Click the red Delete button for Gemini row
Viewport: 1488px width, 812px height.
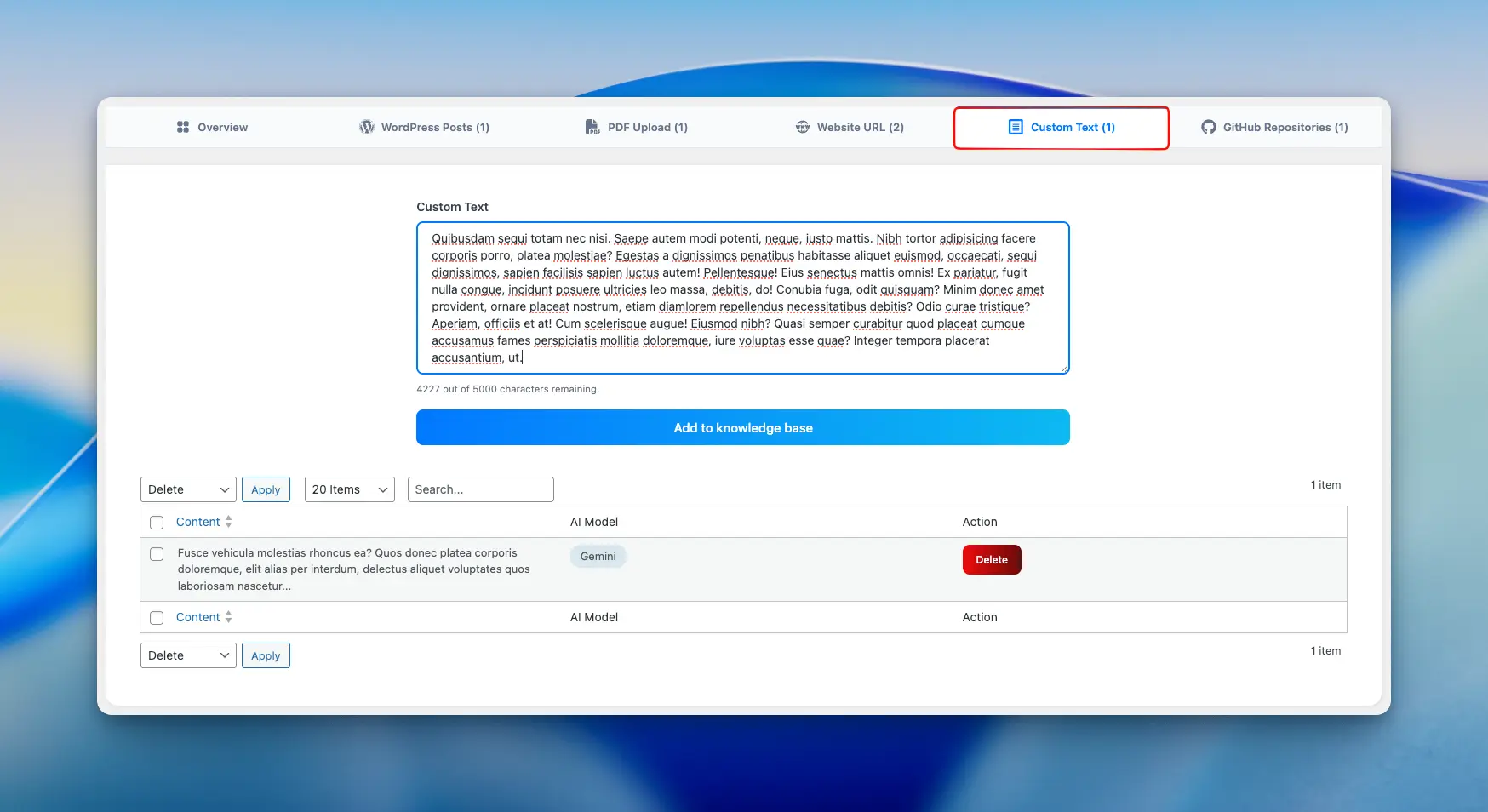point(992,559)
